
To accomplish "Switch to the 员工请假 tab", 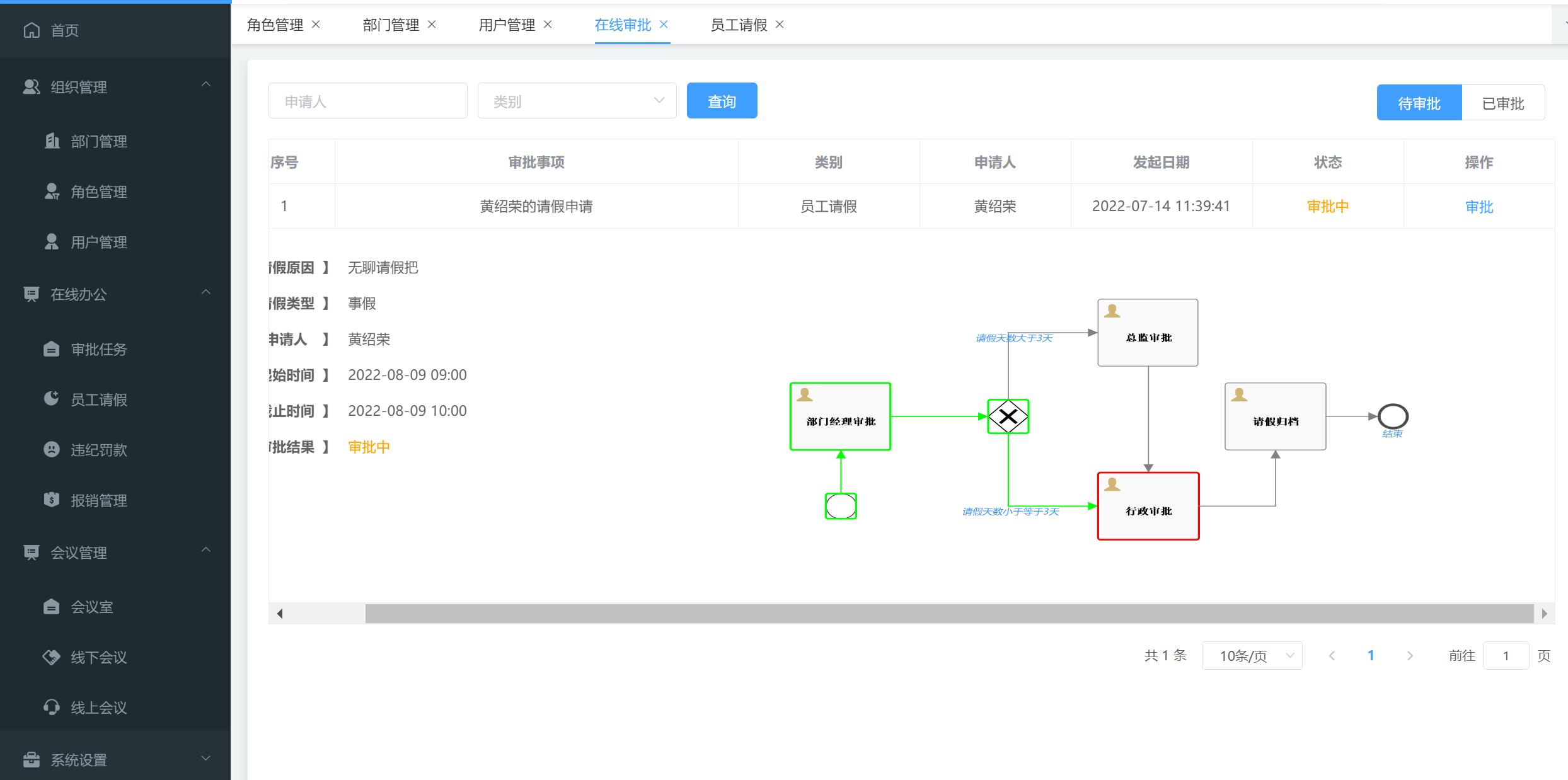I will pos(738,25).
